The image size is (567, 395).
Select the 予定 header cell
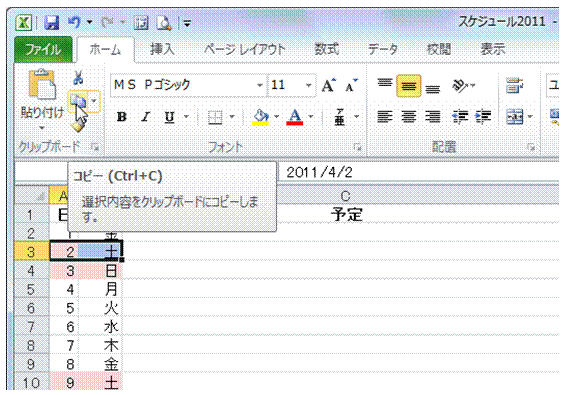coord(346,215)
